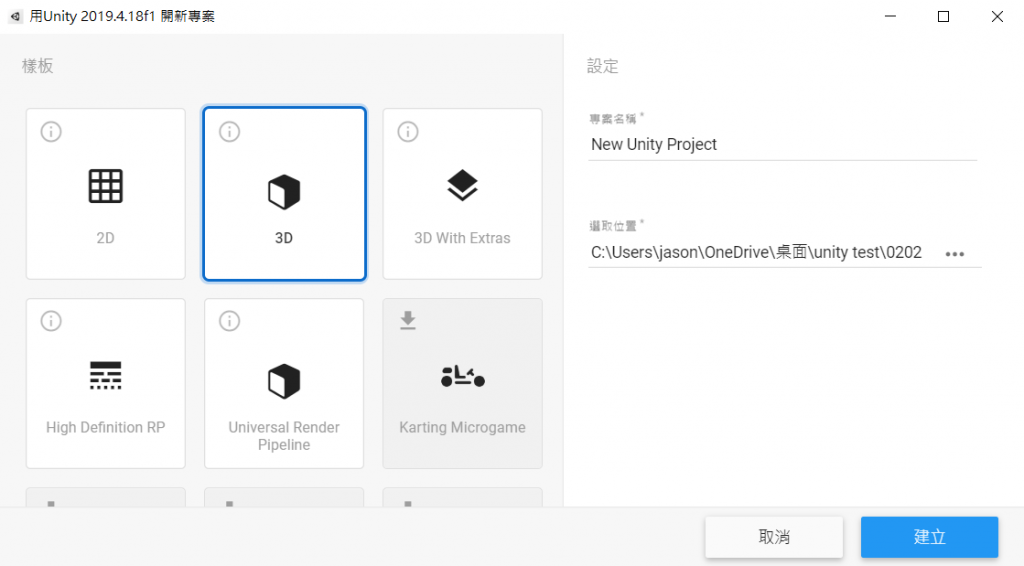Viewport: 1024px width, 566px height.
Task: Click the 2D template label text
Action: click(106, 238)
